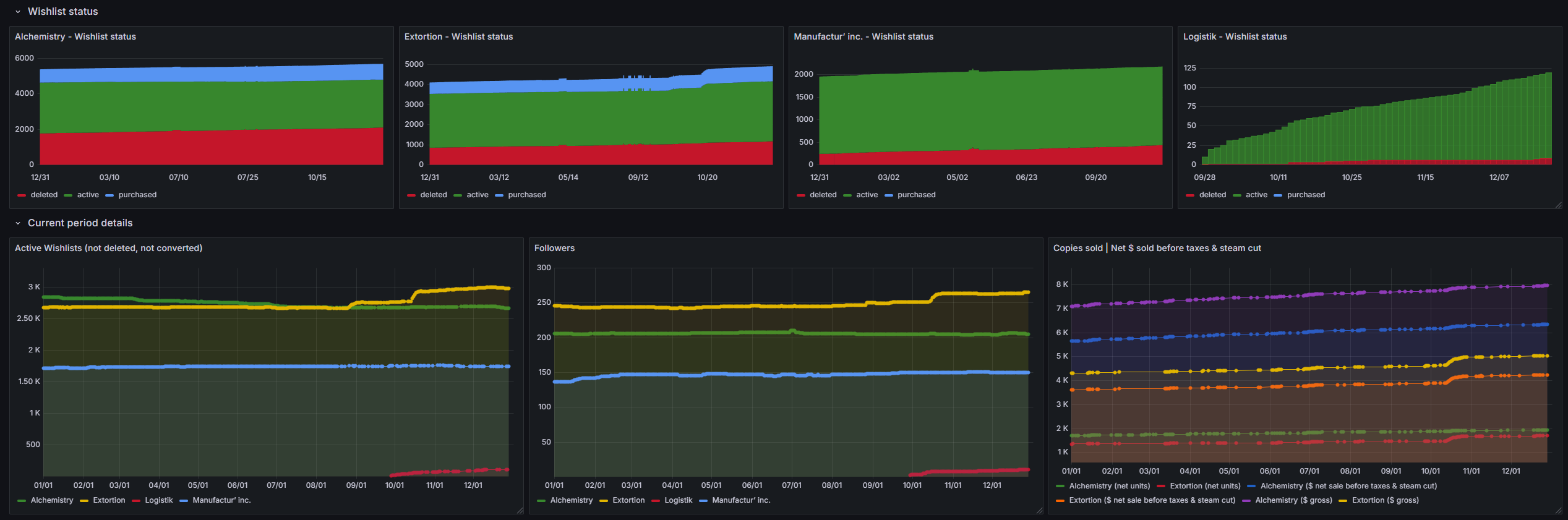Collapse the Current period details row chevron
This screenshot has height=520, width=1568.
point(18,223)
